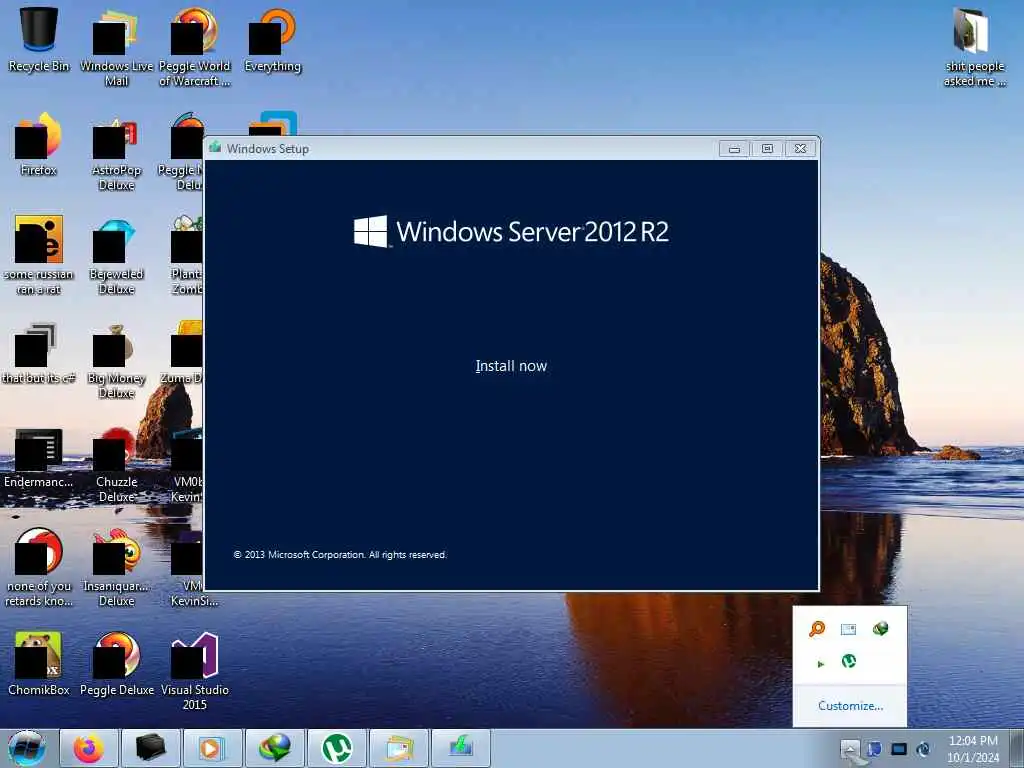This screenshot has width=1024, height=768.
Task: Open Internet Download Manager taskbar icon
Action: pyautogui.click(x=274, y=748)
